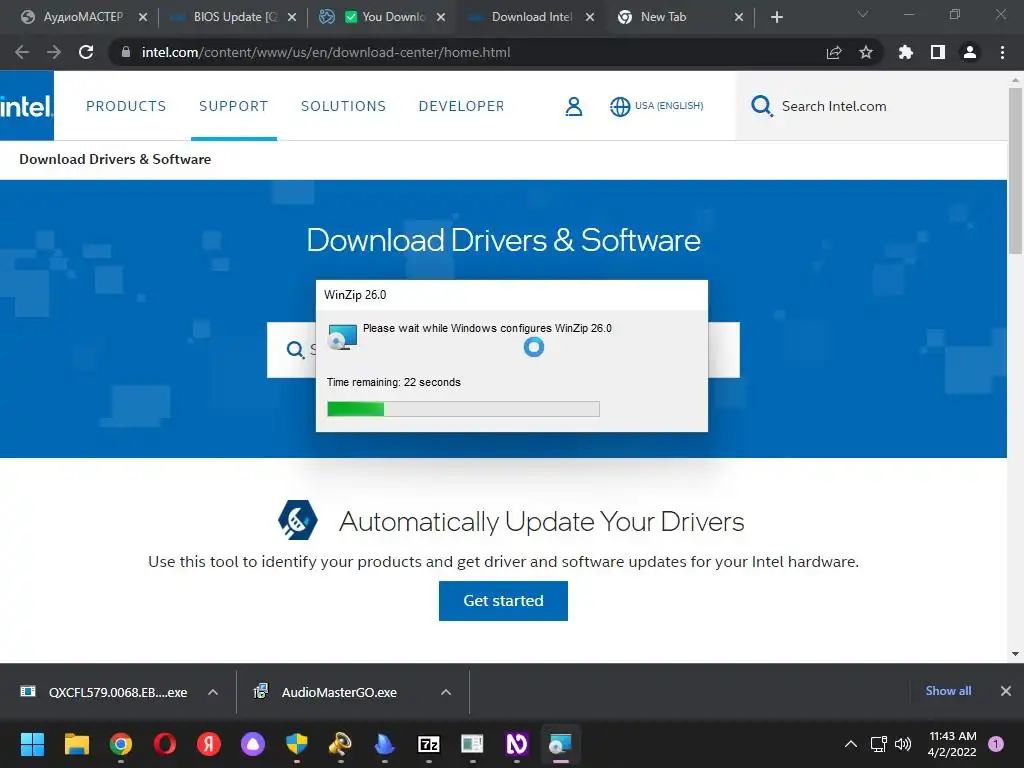Open USA (English) language selector

(656, 106)
